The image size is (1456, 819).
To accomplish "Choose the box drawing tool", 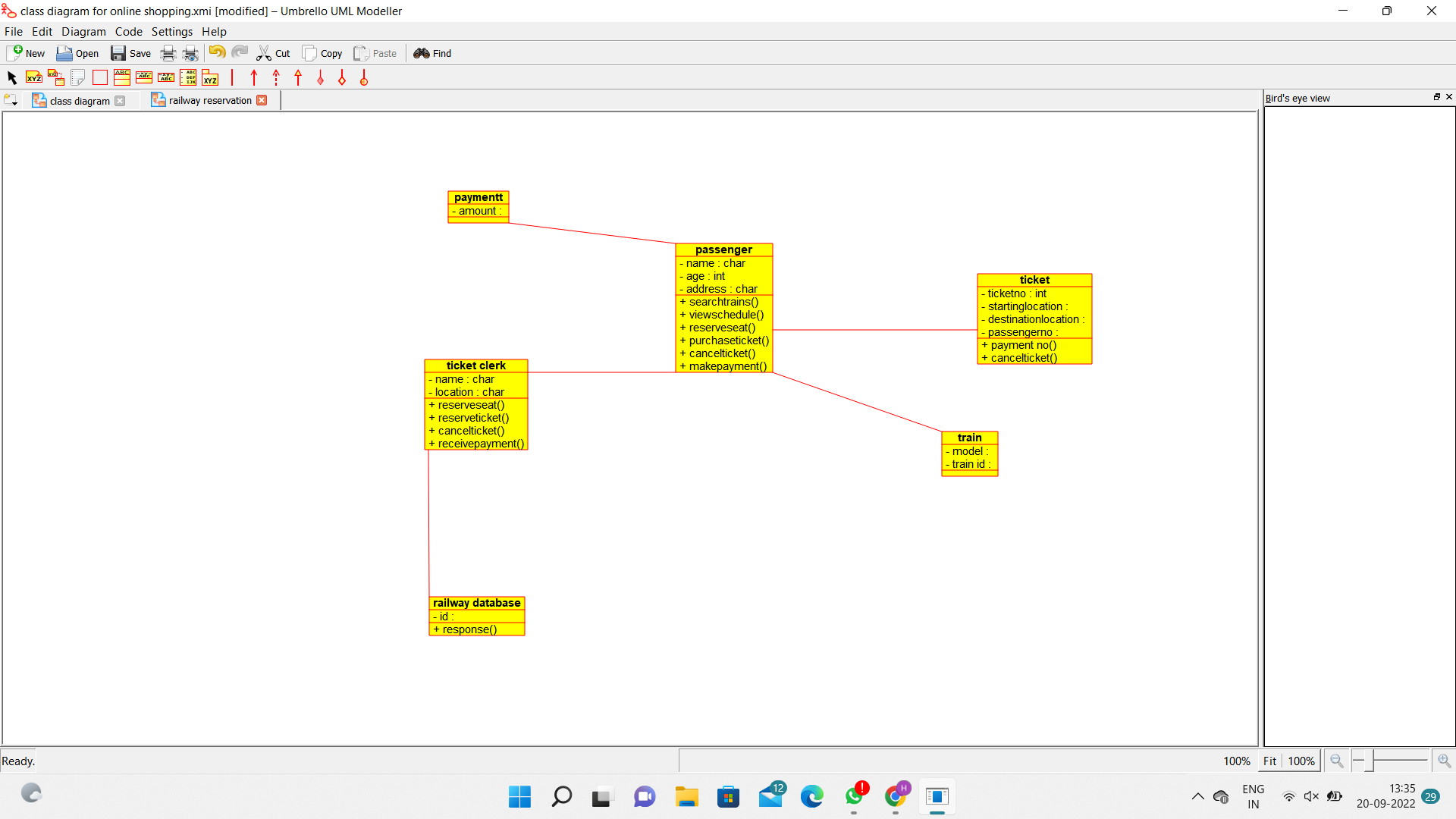I will (99, 77).
